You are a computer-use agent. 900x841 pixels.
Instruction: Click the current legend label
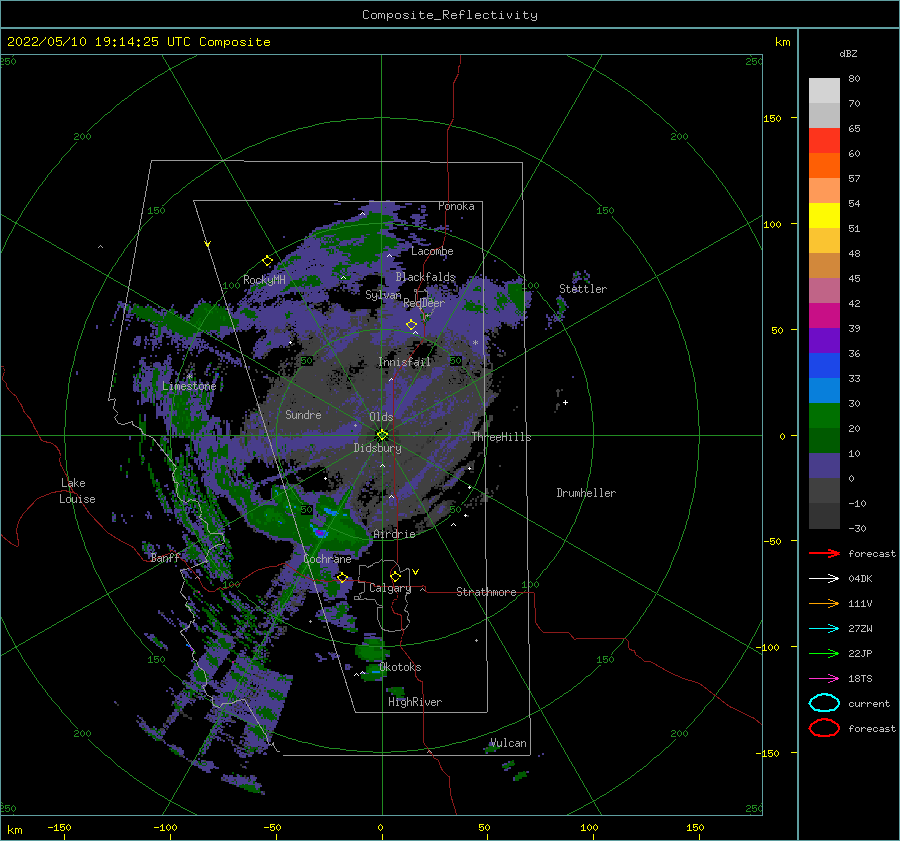click(x=869, y=703)
